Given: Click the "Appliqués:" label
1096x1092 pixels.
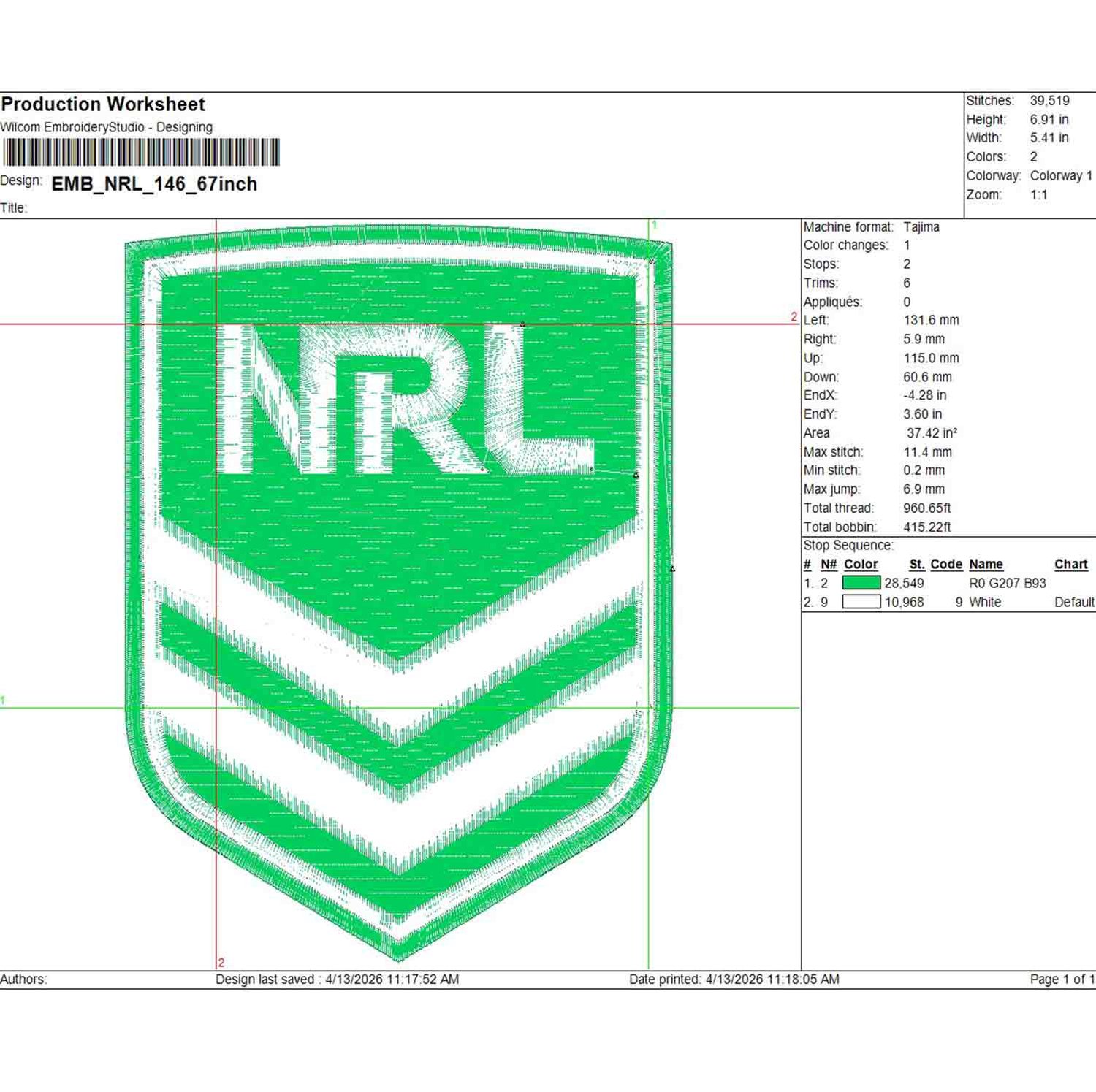Looking at the screenshot, I should click(x=833, y=302).
